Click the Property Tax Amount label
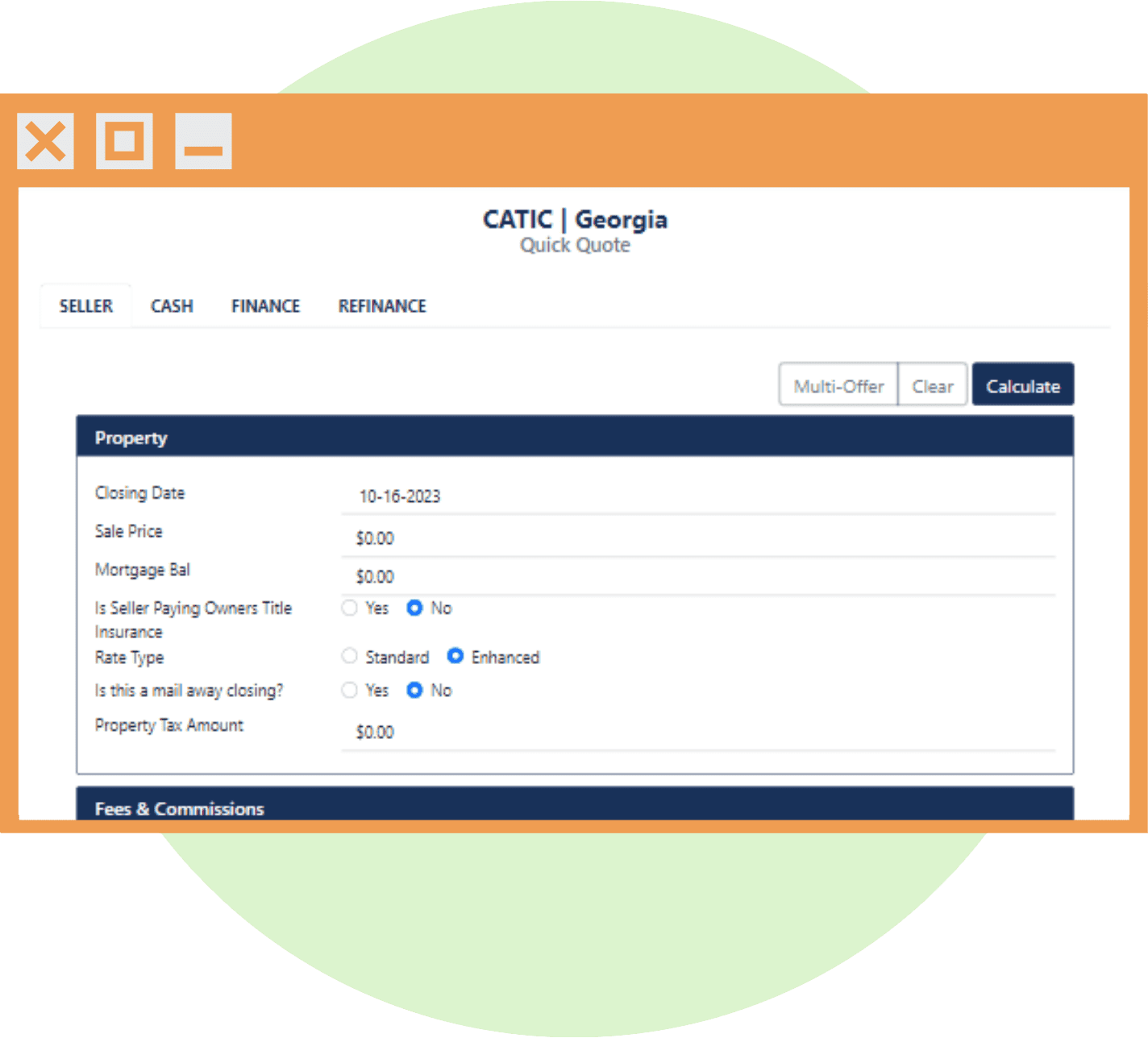This screenshot has height=1038, width=1148. coord(168,725)
